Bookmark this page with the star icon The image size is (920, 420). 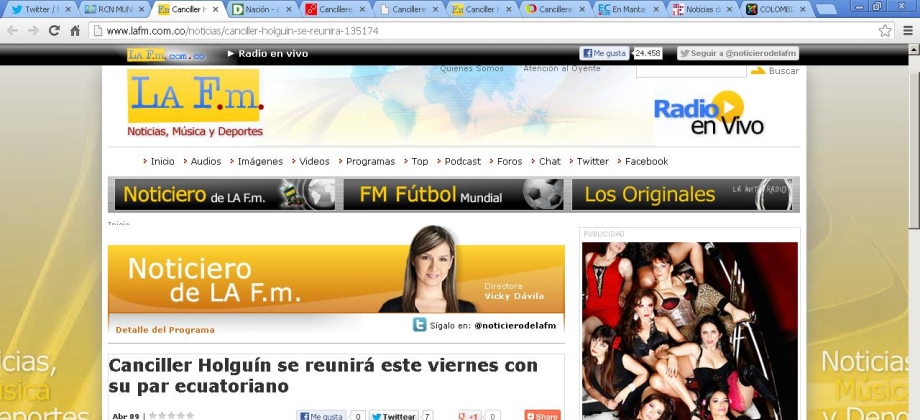tap(885, 31)
